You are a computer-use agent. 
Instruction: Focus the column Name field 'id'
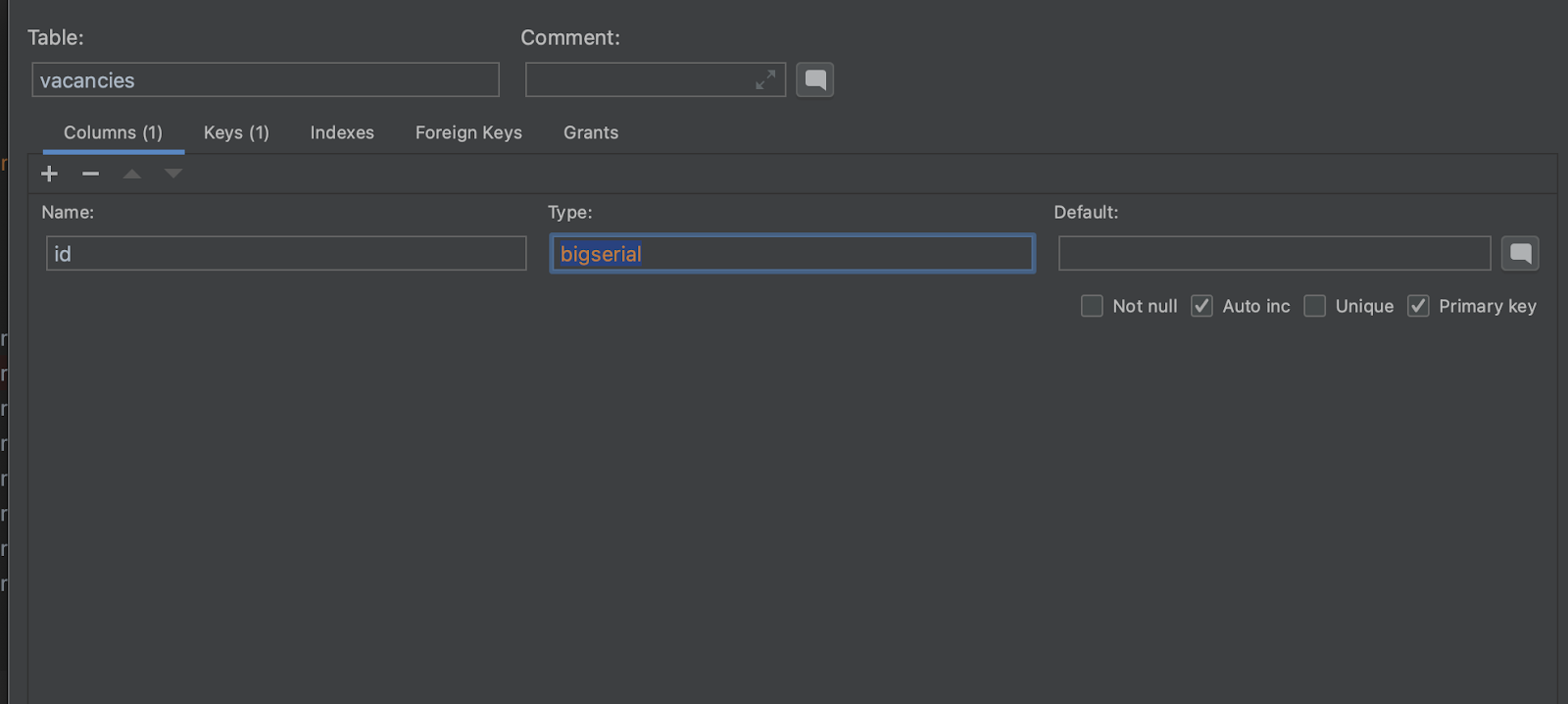coord(286,254)
